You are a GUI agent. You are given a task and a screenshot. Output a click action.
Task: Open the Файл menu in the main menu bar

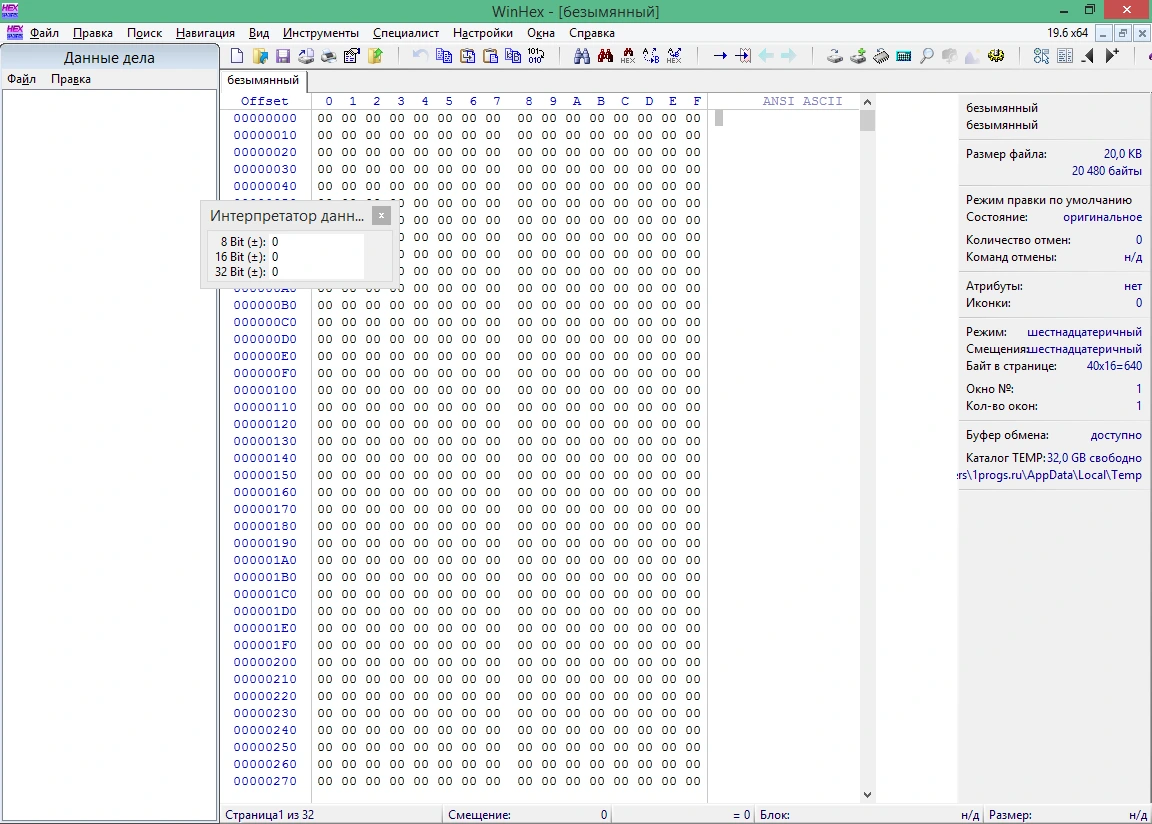pos(44,33)
